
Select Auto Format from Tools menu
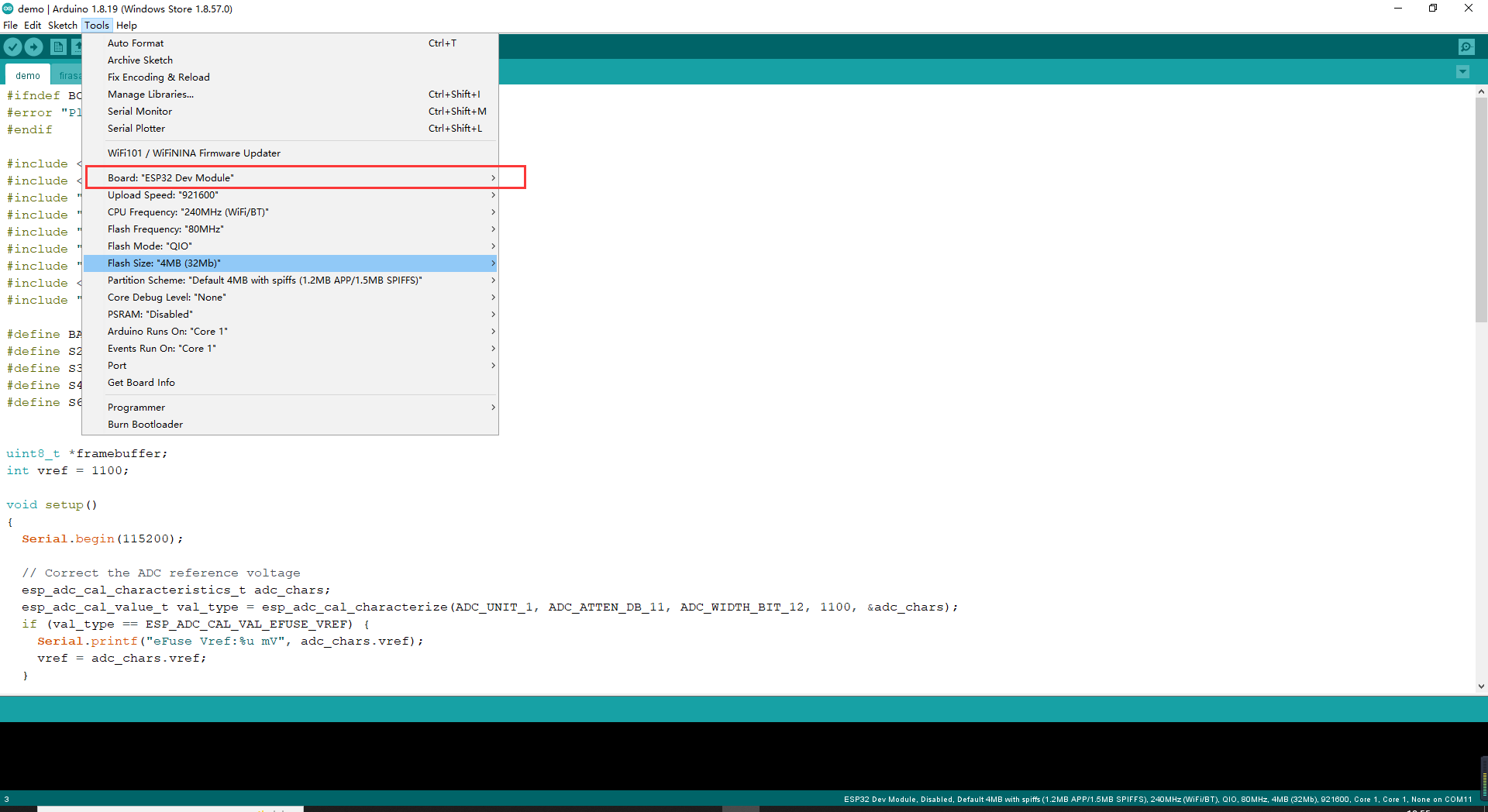coord(291,43)
